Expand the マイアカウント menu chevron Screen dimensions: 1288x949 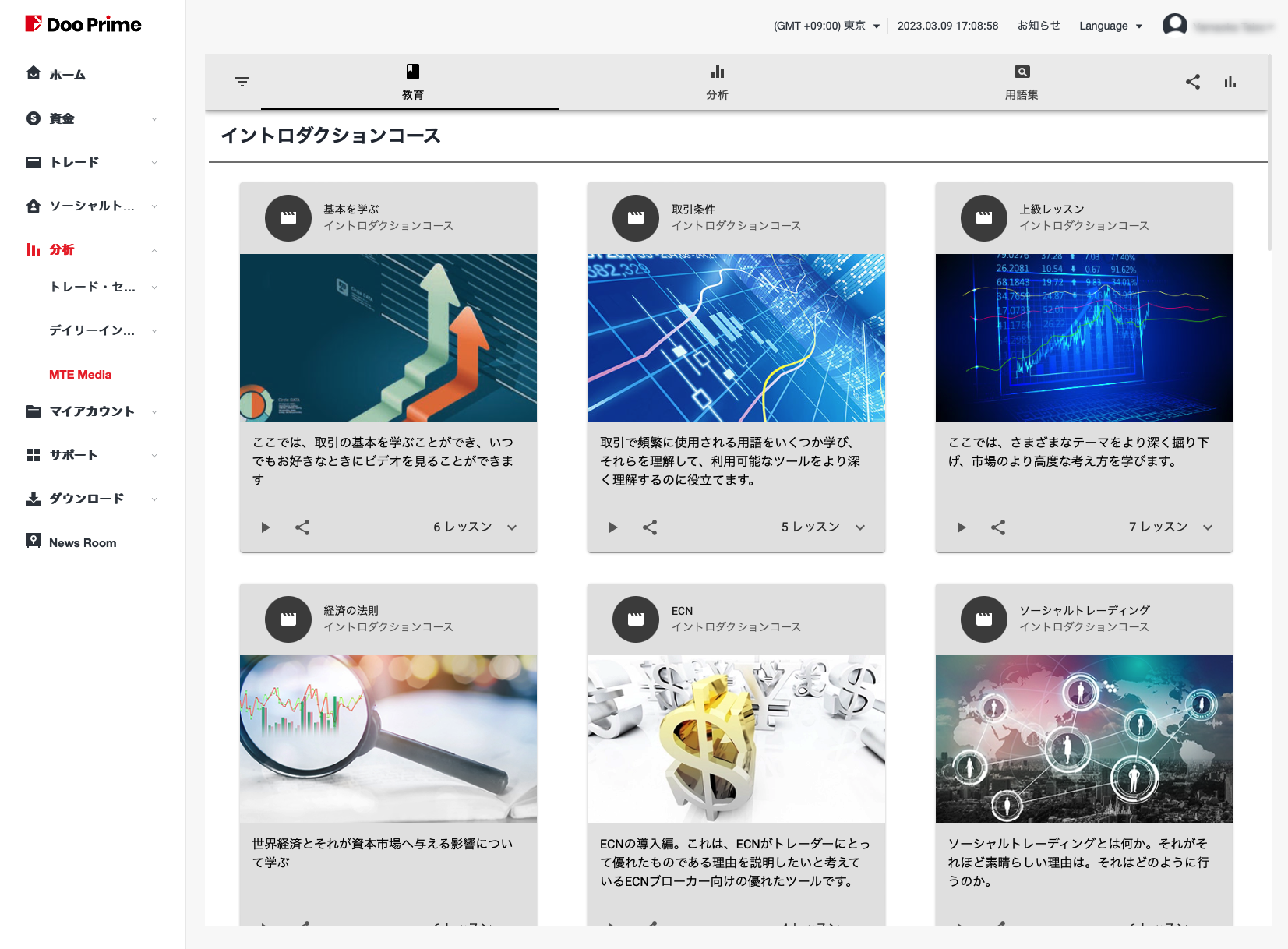[x=154, y=412]
